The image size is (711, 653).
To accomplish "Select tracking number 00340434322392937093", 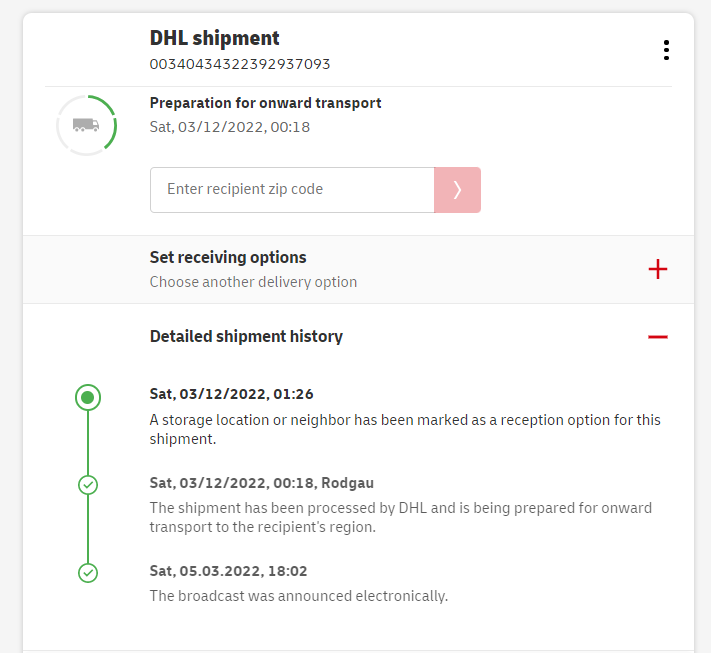I will tap(240, 64).
